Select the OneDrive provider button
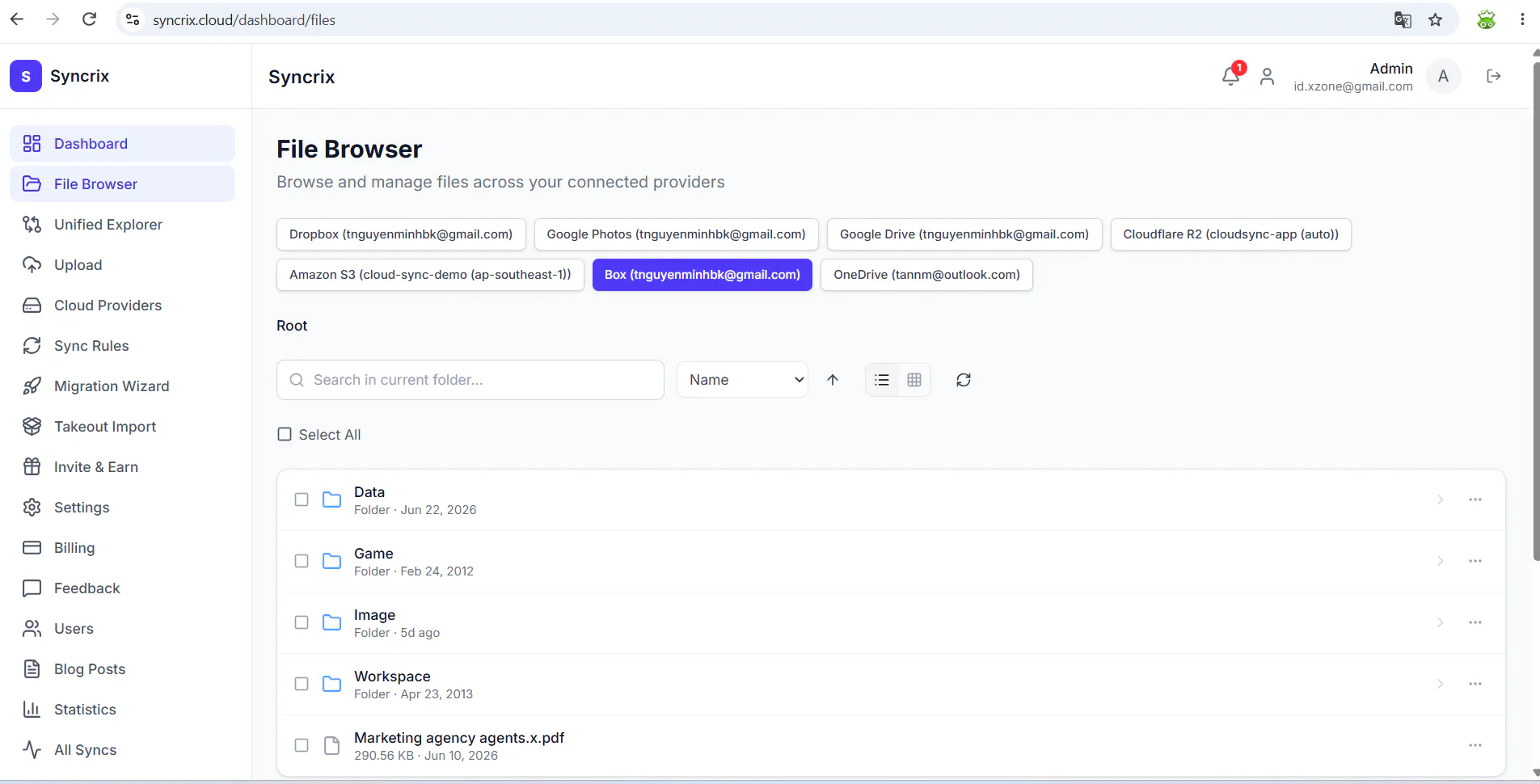 pos(926,275)
